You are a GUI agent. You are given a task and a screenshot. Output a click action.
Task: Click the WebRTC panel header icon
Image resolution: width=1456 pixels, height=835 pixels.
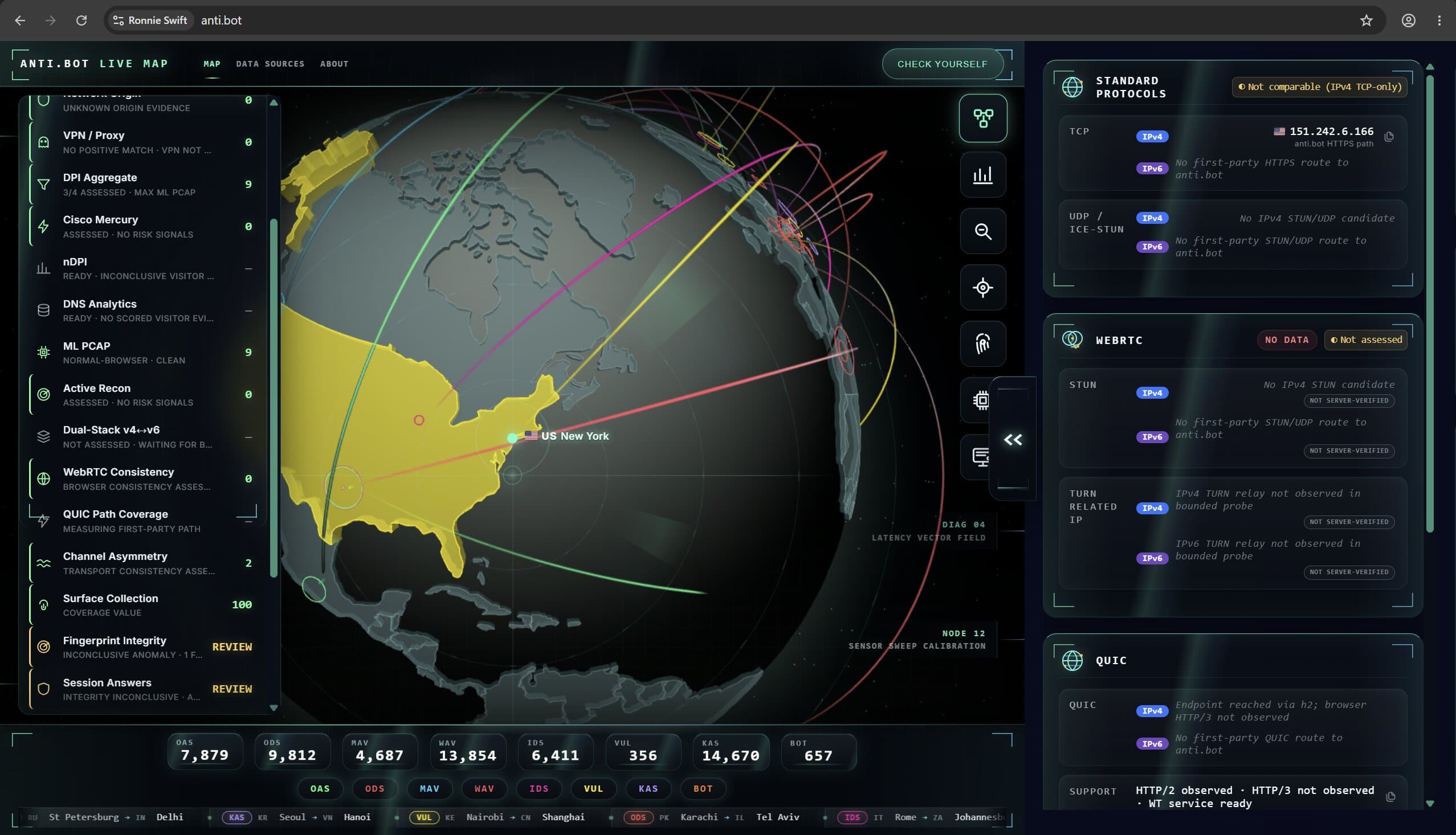(1072, 339)
